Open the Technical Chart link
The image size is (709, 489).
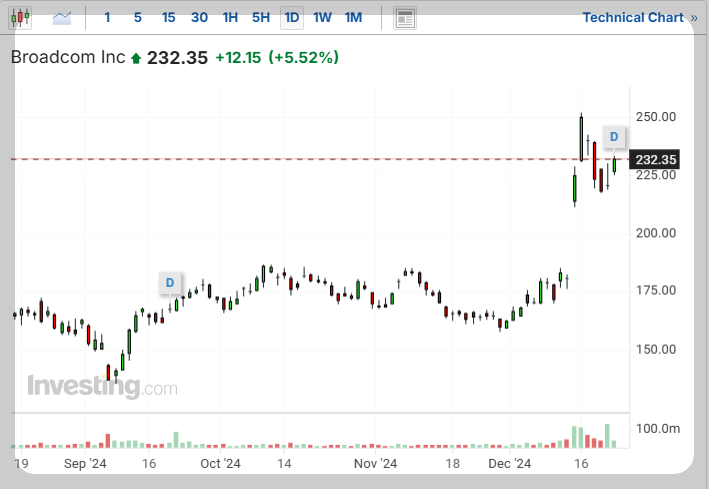639,18
